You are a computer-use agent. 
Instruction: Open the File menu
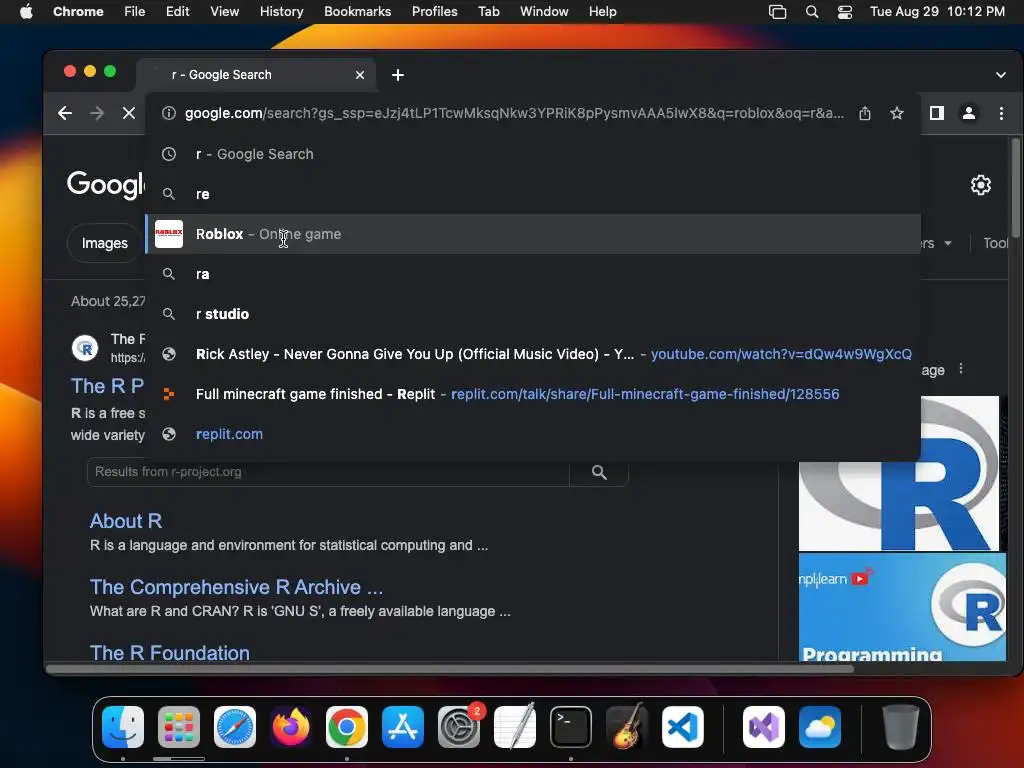coord(135,11)
